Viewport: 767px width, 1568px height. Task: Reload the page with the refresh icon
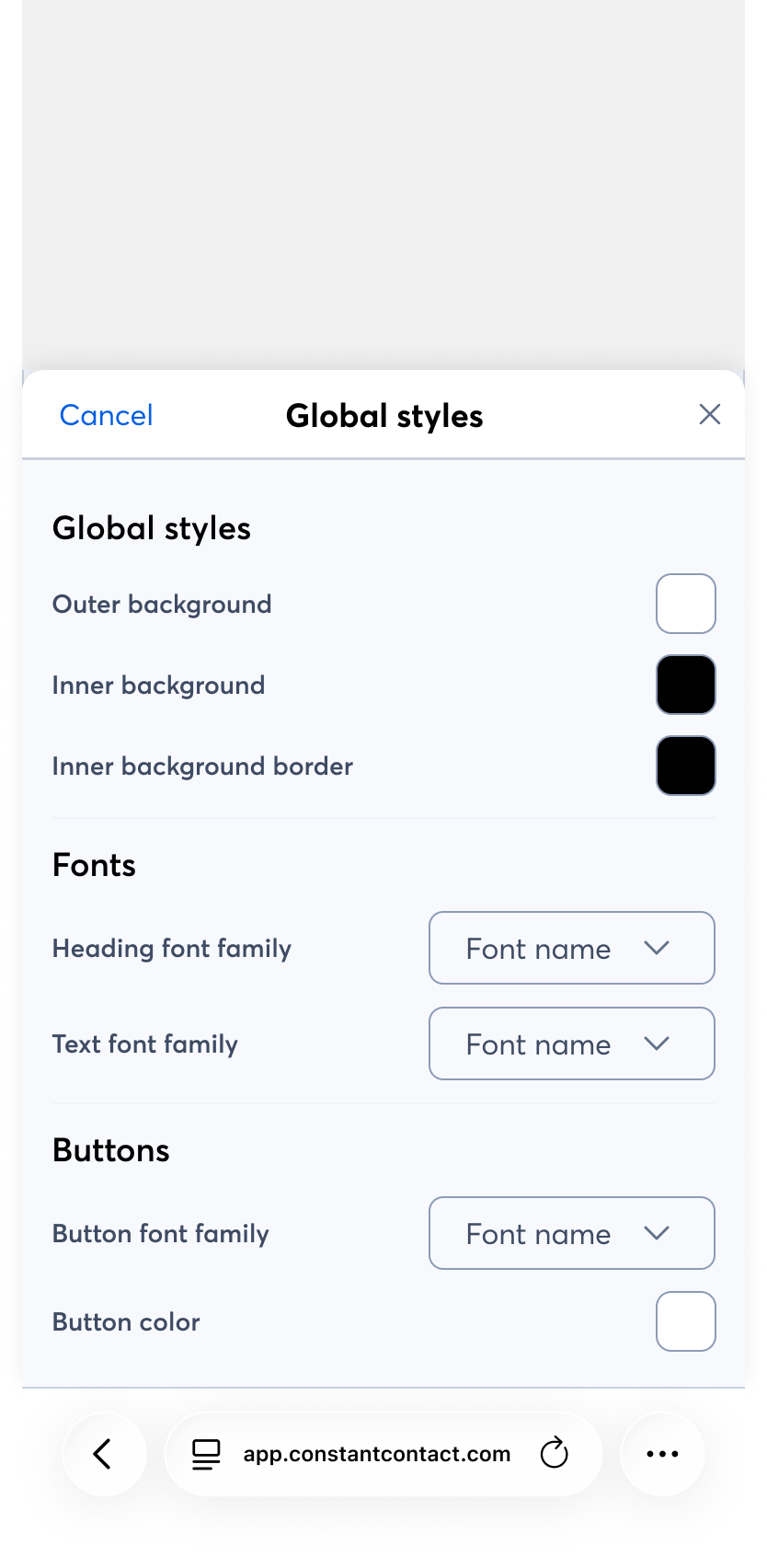pos(554,1454)
